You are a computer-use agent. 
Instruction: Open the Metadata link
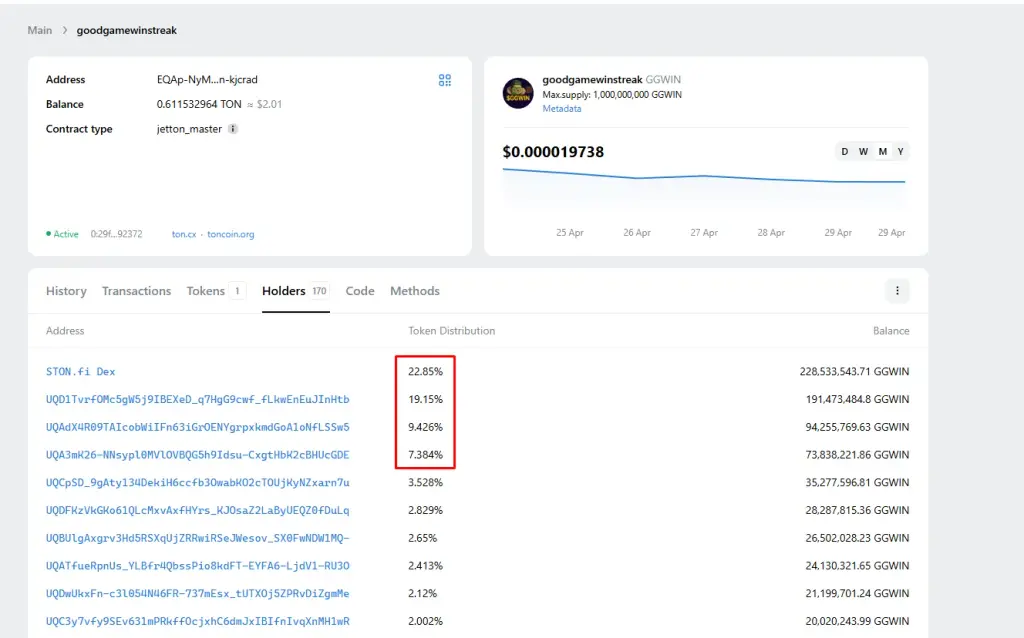pyautogui.click(x=562, y=108)
